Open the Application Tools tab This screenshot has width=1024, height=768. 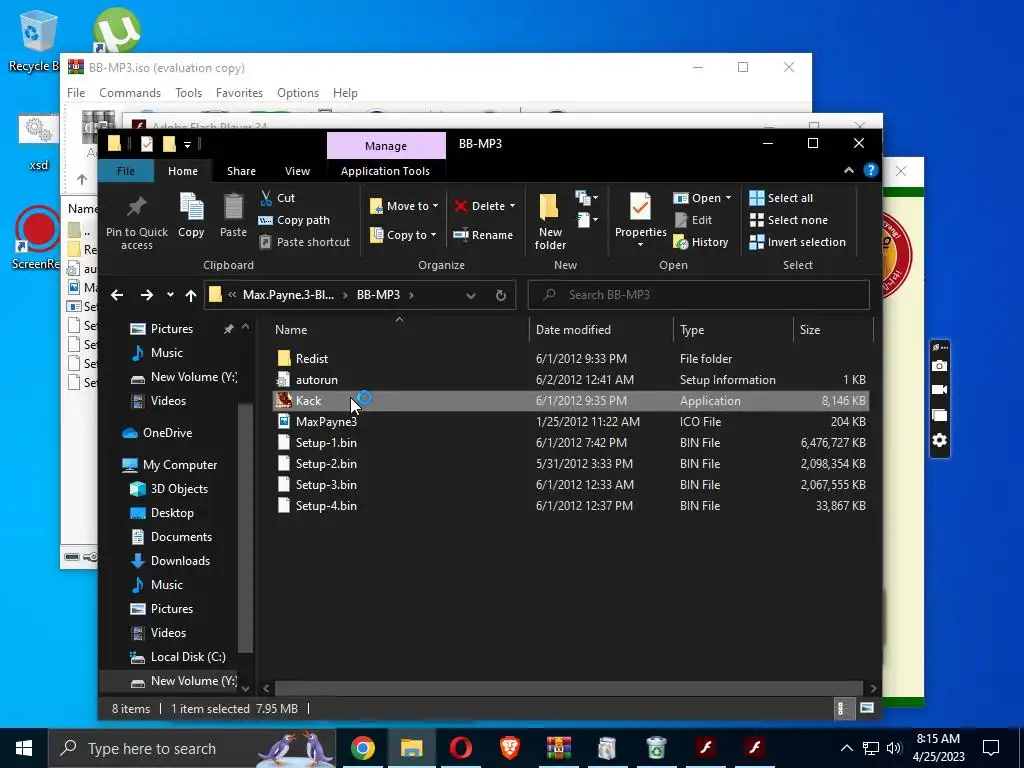(385, 170)
